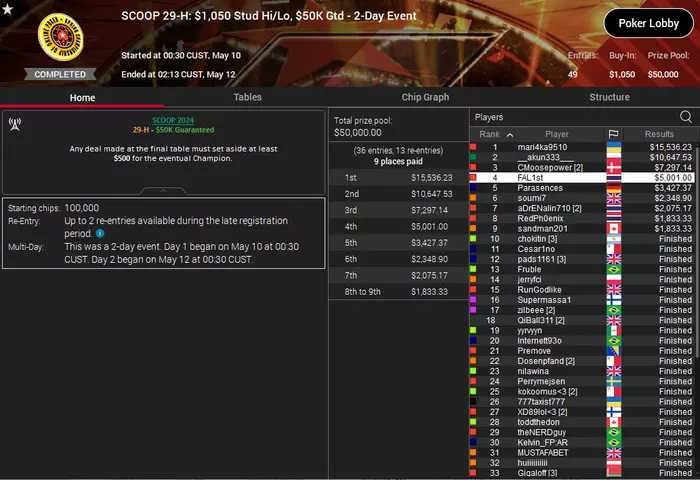Collapse the tournament announcement panel chevron
Viewport: 700px width, 480px height.
click(163, 191)
